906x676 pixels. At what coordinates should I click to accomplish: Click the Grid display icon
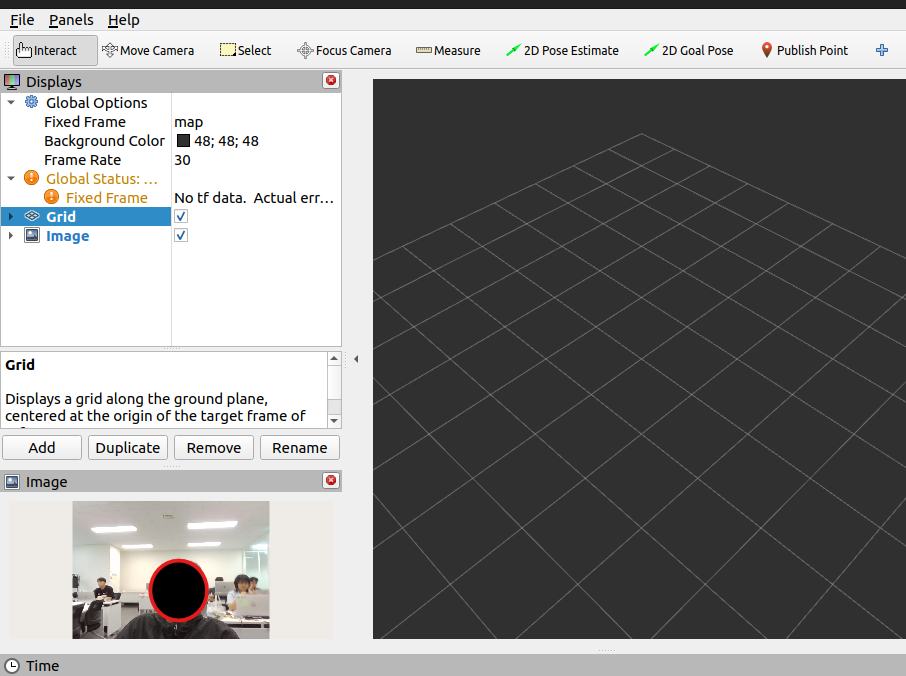[32, 216]
